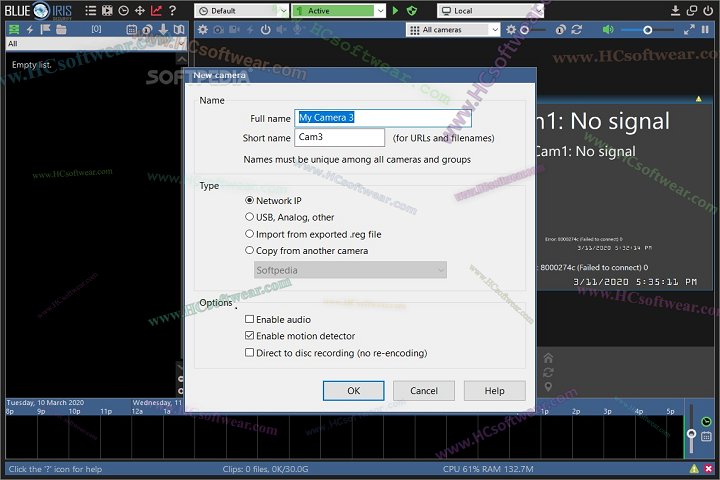Expand the All cameras dropdown
This screenshot has height=480, width=720.
tap(453, 30)
